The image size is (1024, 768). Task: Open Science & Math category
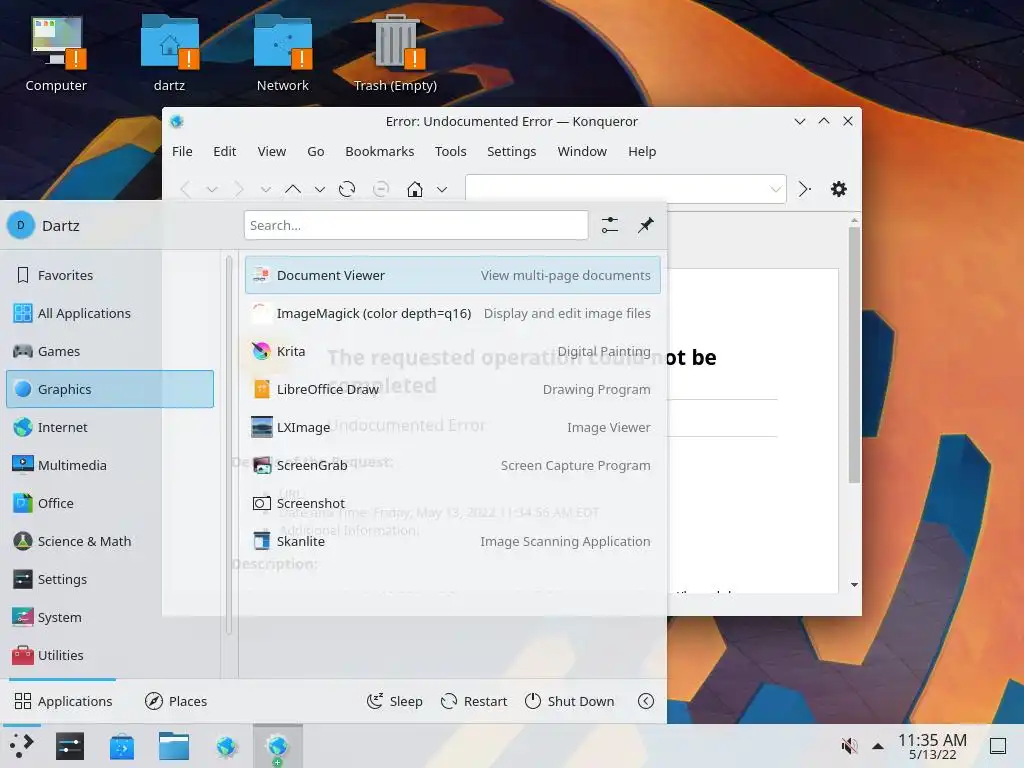coord(110,541)
